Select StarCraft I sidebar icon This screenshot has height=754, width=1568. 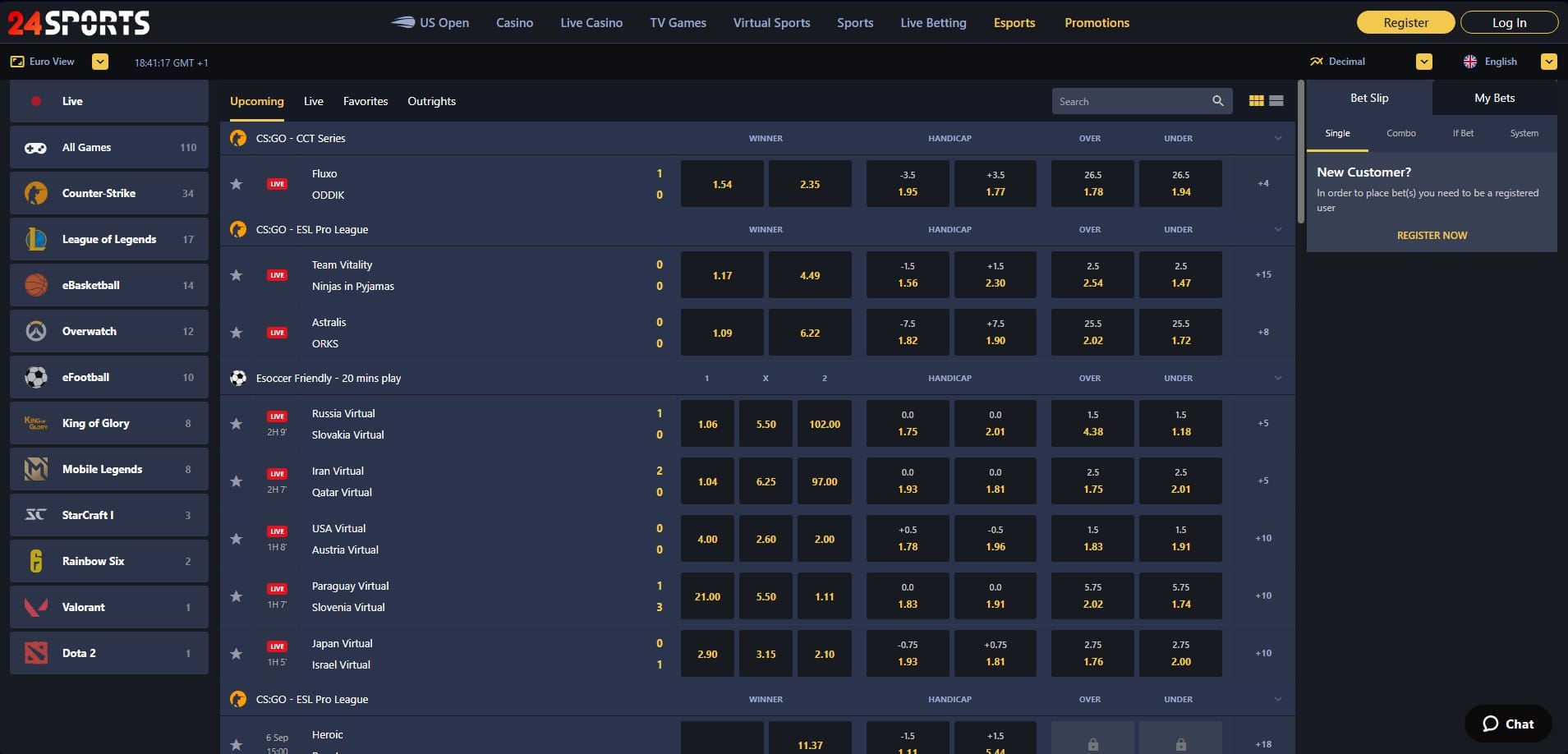(35, 515)
